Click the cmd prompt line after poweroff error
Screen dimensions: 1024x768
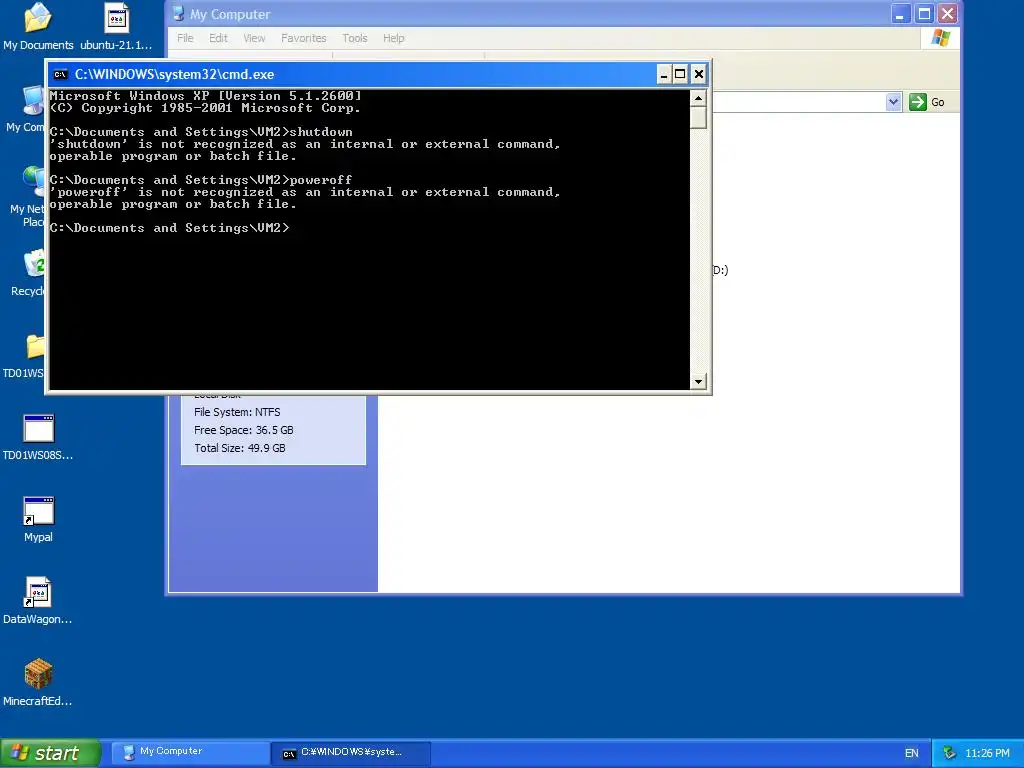[169, 228]
